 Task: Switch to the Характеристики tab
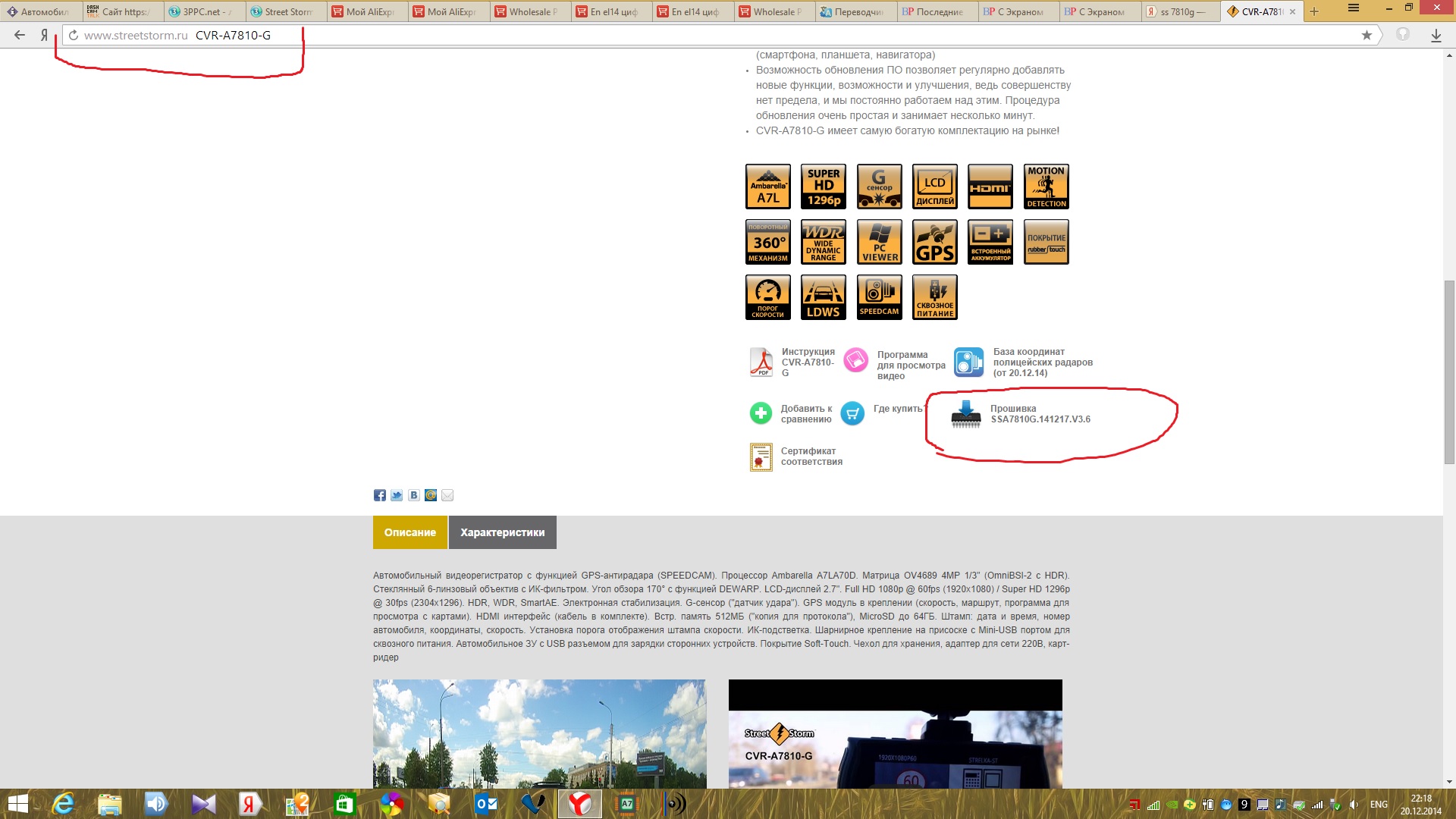pyautogui.click(x=503, y=532)
